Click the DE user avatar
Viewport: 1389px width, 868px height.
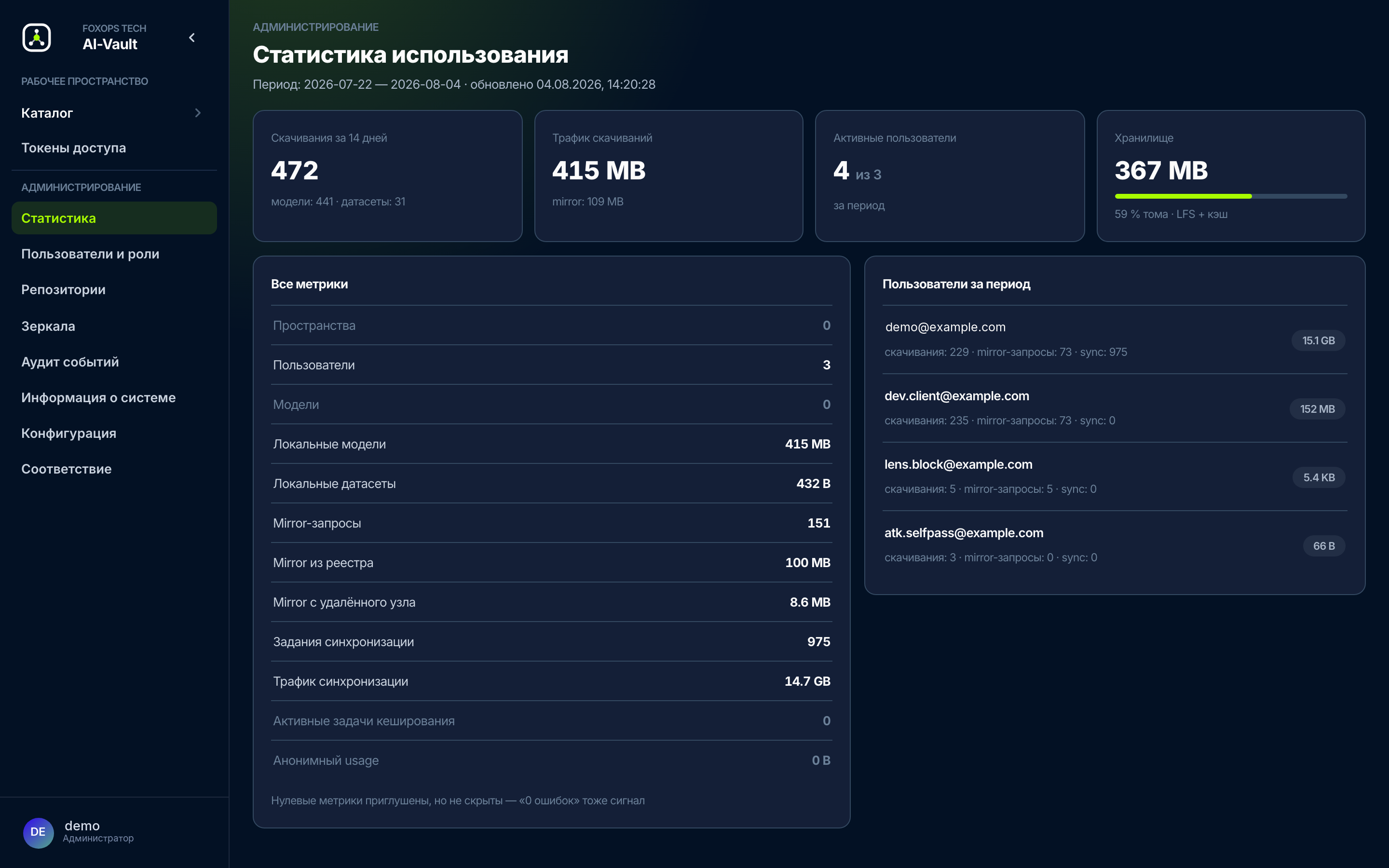point(38,832)
